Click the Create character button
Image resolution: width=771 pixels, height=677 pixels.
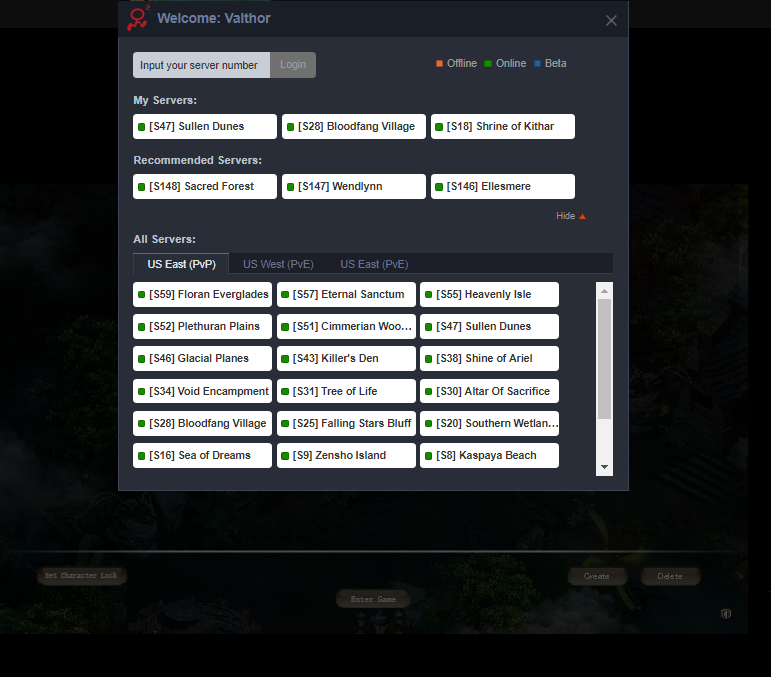click(x=597, y=576)
